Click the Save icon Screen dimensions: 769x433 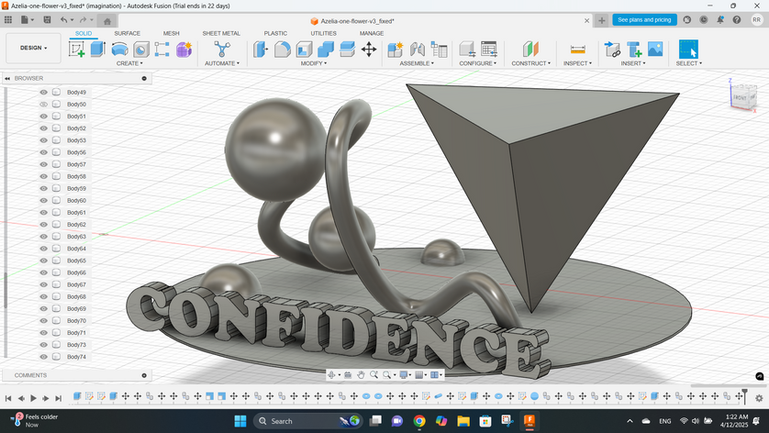(x=47, y=20)
